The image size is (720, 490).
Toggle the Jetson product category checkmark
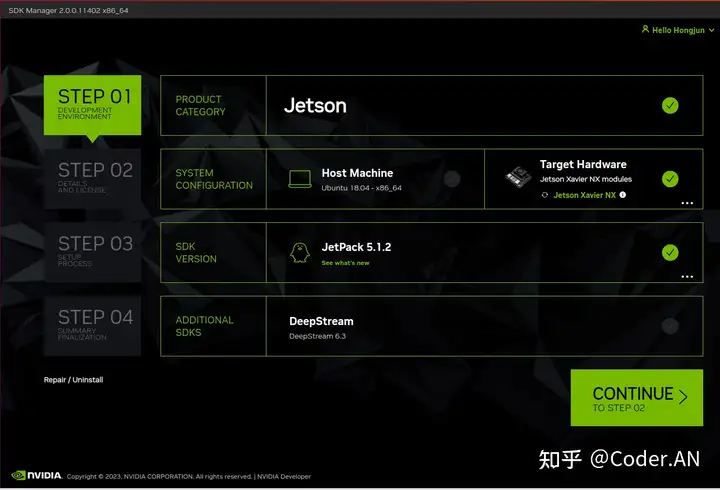[670, 106]
